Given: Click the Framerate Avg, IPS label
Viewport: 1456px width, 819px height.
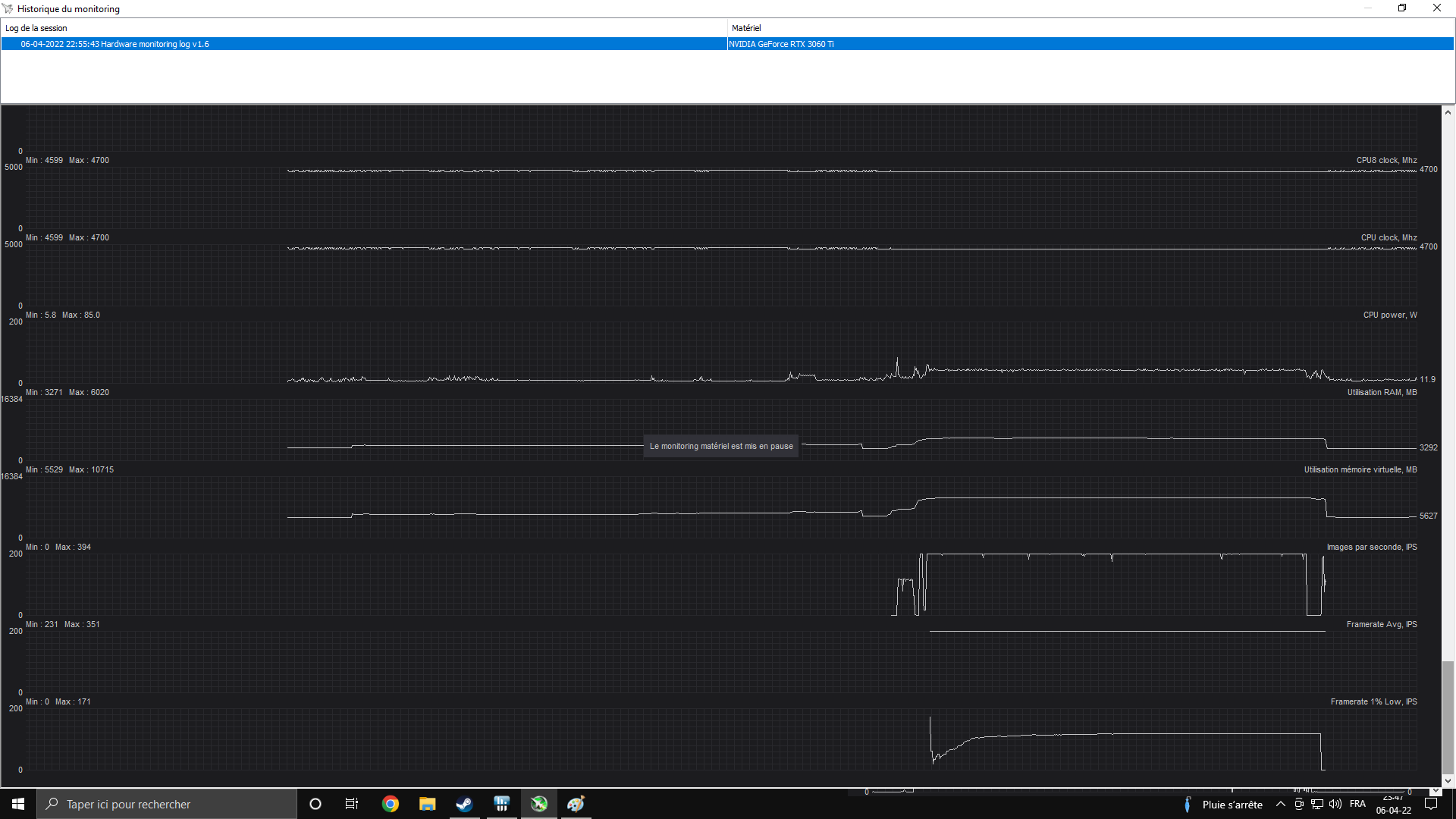Looking at the screenshot, I should [x=1382, y=625].
